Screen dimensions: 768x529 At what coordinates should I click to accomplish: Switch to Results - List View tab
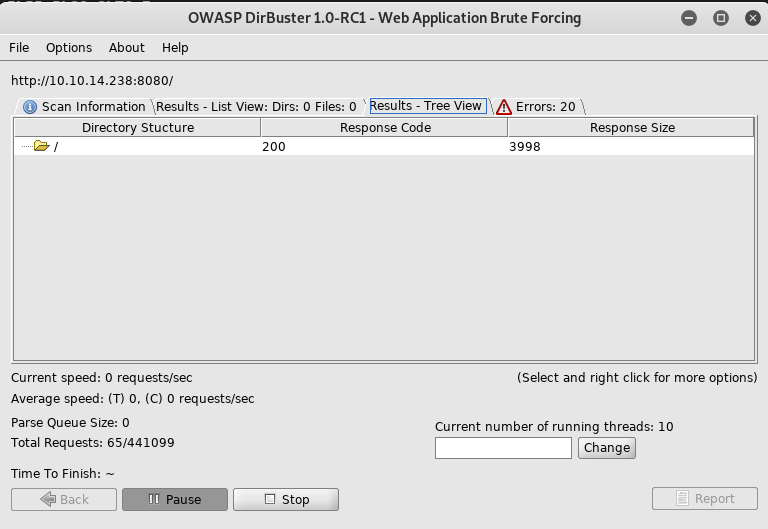256,107
